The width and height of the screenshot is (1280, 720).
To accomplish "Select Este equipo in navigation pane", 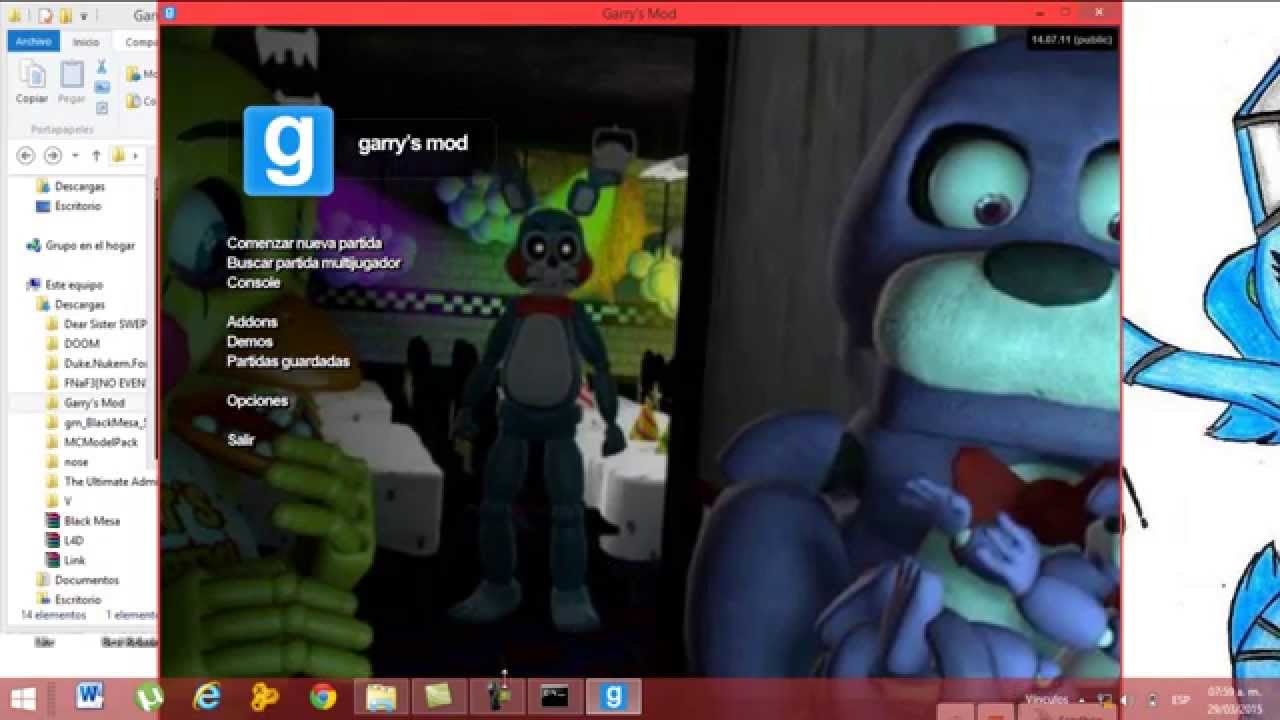I will 65,285.
